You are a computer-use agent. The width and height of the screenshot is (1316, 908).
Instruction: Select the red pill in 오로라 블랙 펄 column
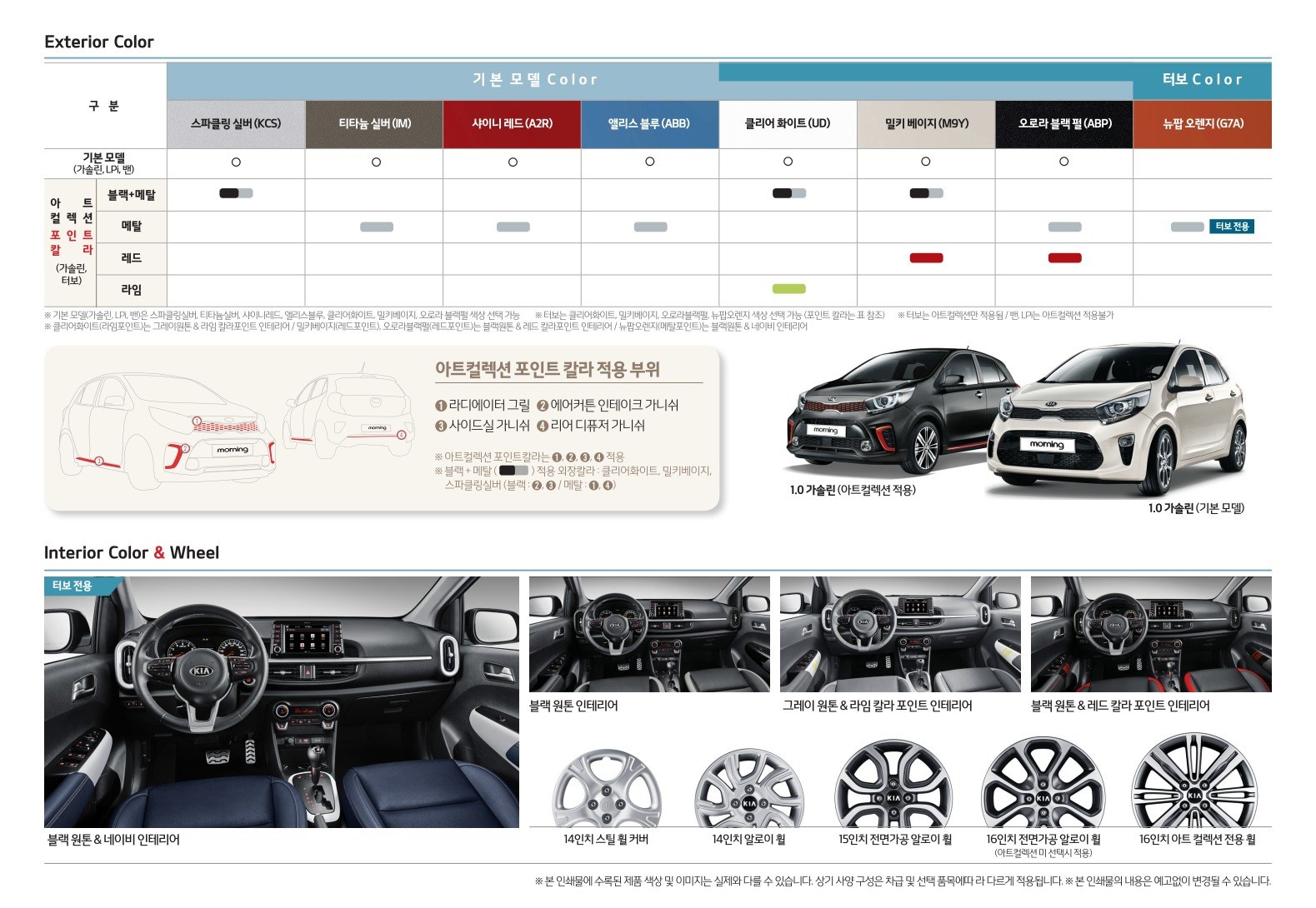tap(1064, 258)
